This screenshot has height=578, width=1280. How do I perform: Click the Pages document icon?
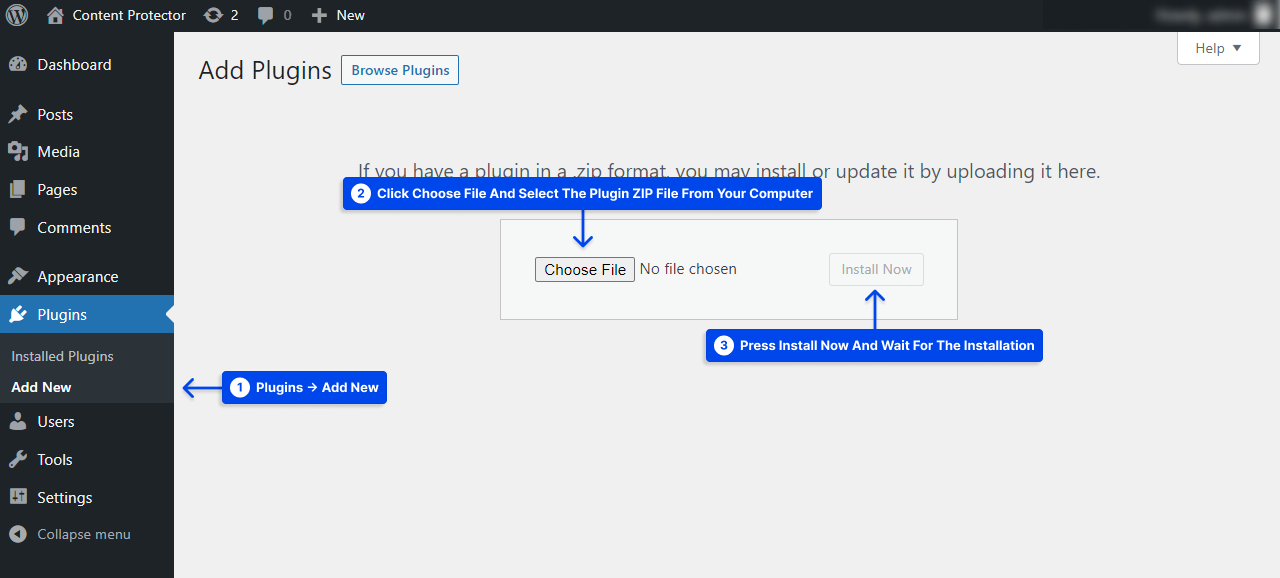click(17, 189)
